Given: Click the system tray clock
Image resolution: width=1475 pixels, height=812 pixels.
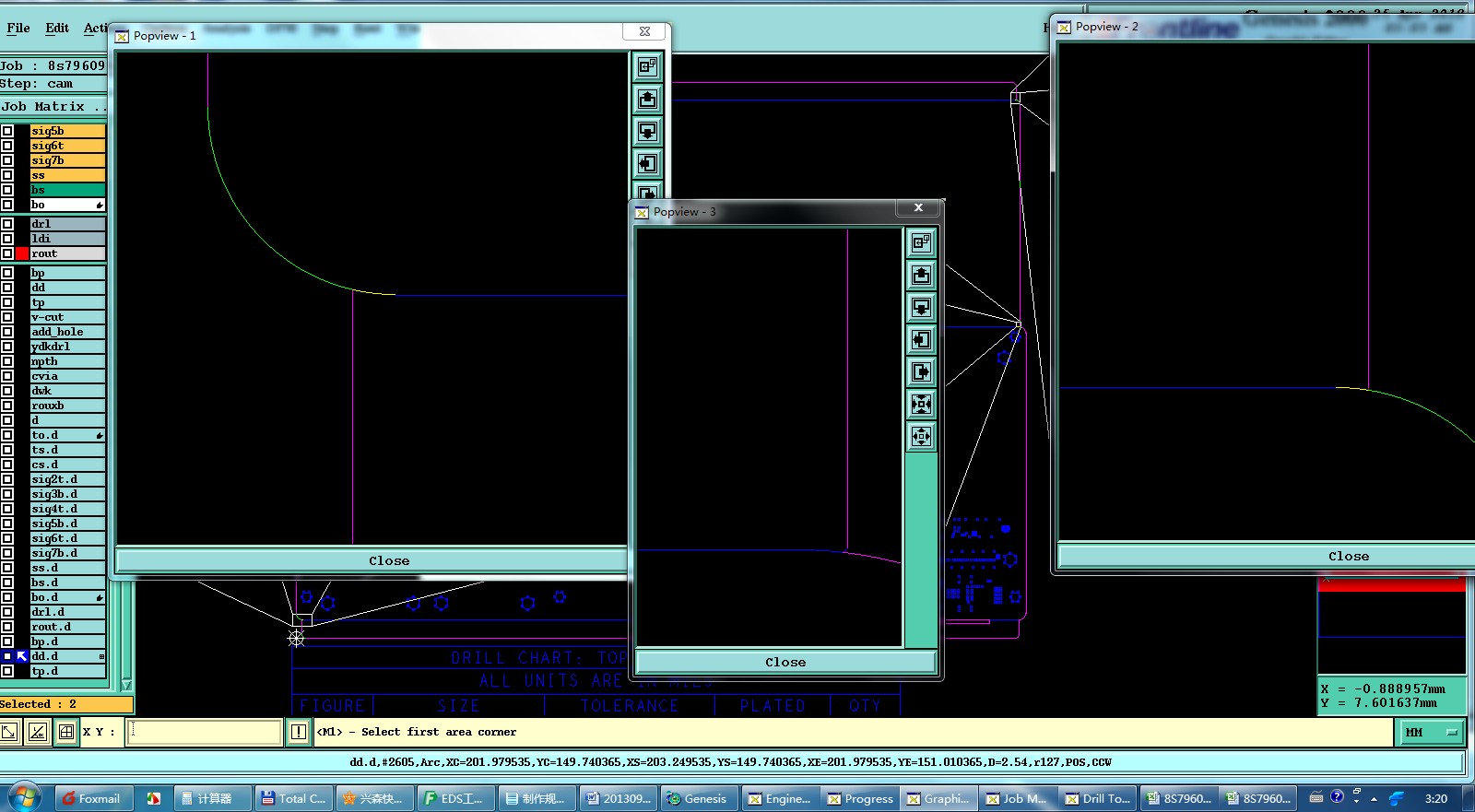Looking at the screenshot, I should coord(1435,798).
